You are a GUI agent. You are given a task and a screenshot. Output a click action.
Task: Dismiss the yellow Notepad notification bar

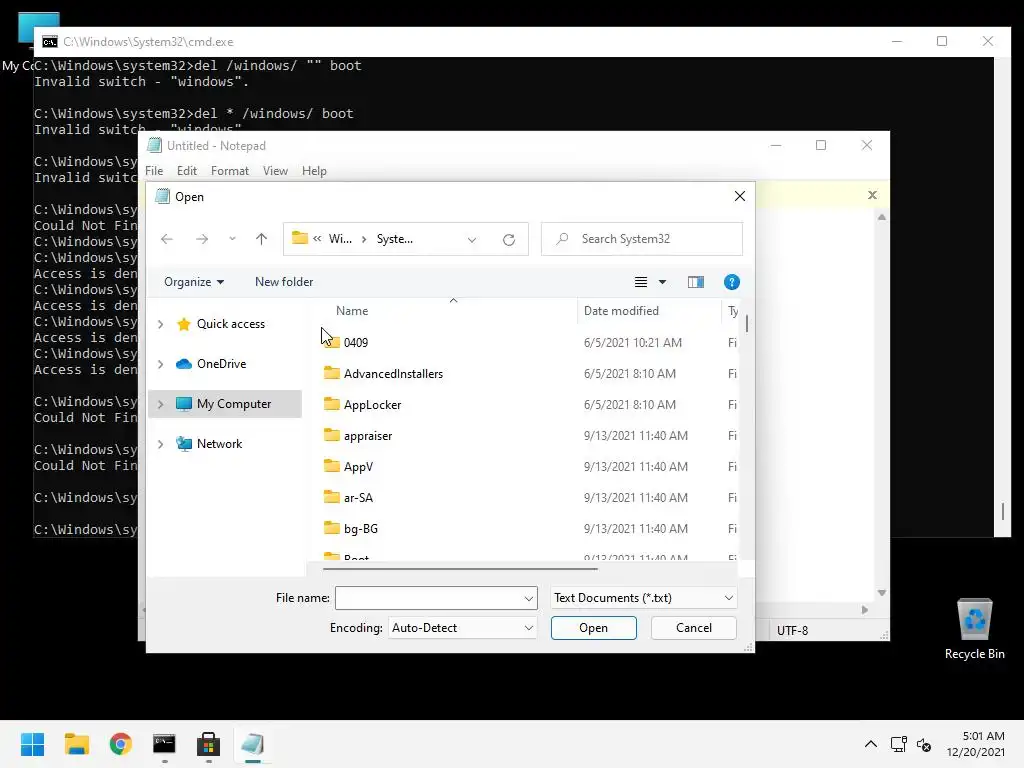(872, 195)
